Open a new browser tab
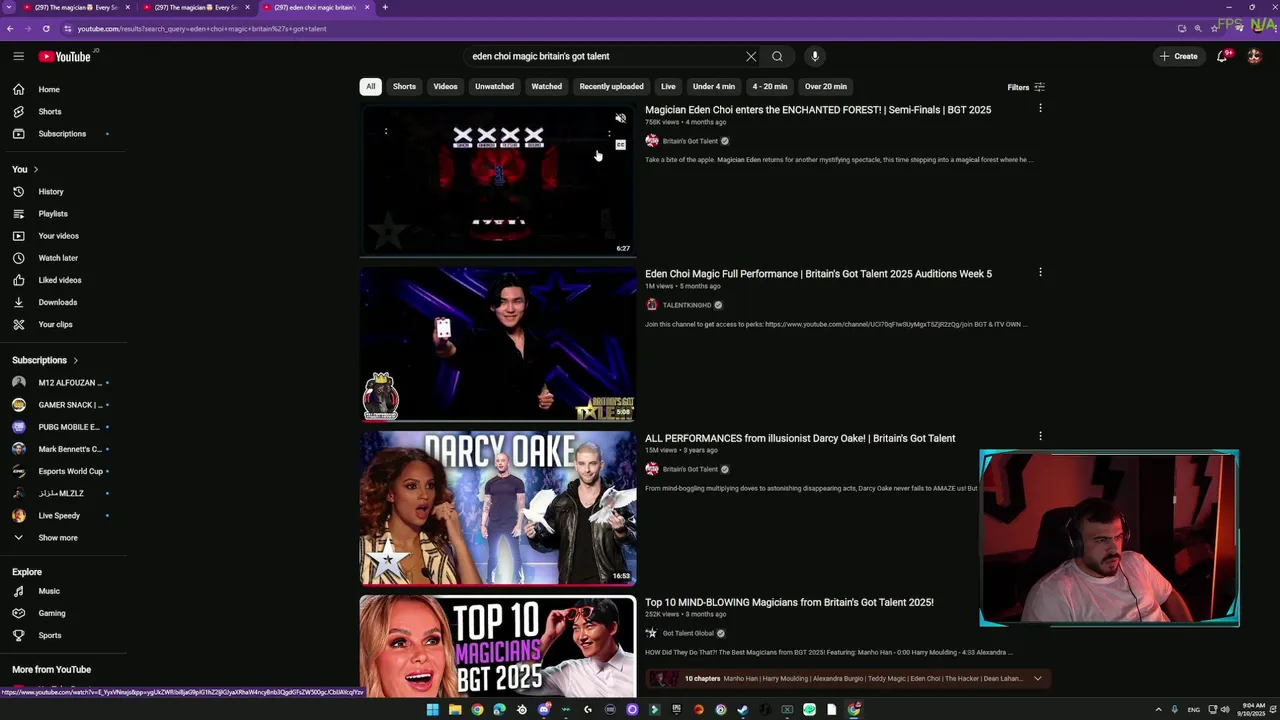1280x720 pixels. point(385,7)
